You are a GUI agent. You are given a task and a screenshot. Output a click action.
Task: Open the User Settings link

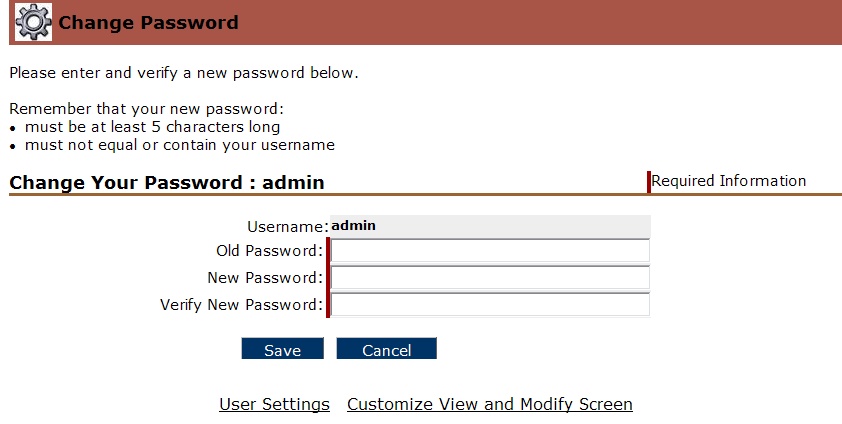coord(274,404)
